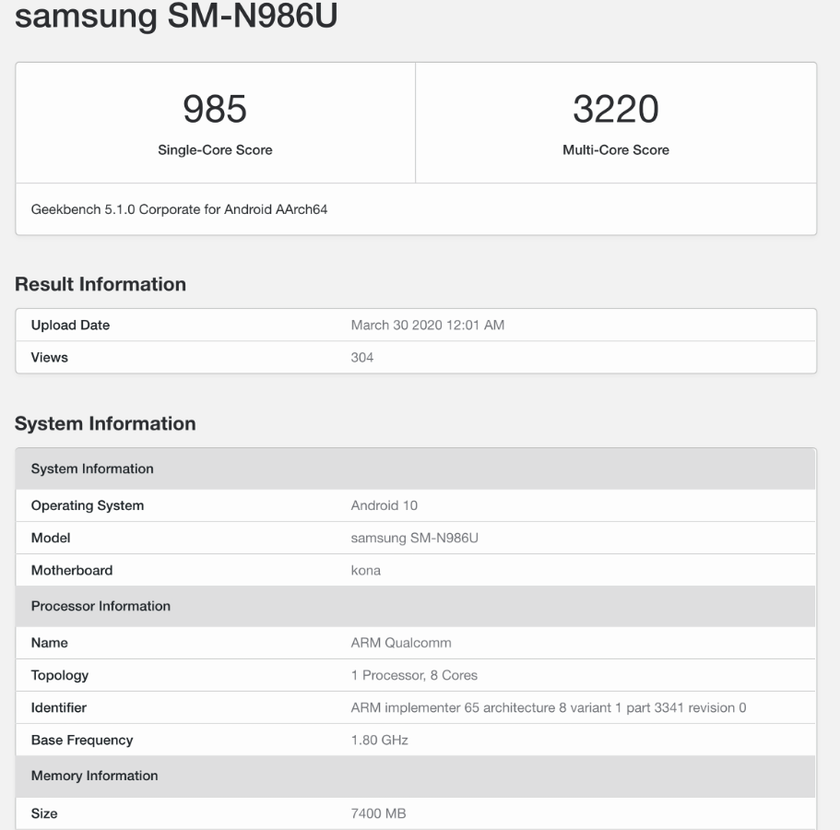Select the "Android 10" value
This screenshot has width=840, height=830.
click(384, 506)
